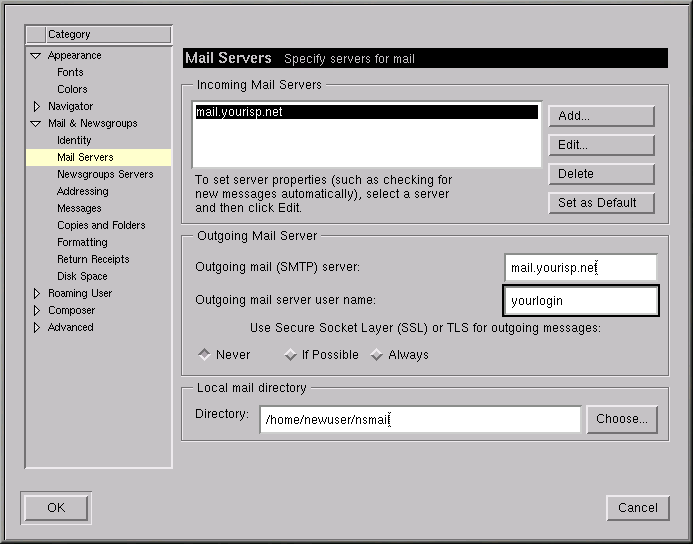Select mail.yourisp.net in incoming servers list
Screen dimensions: 693x544
(x=365, y=113)
